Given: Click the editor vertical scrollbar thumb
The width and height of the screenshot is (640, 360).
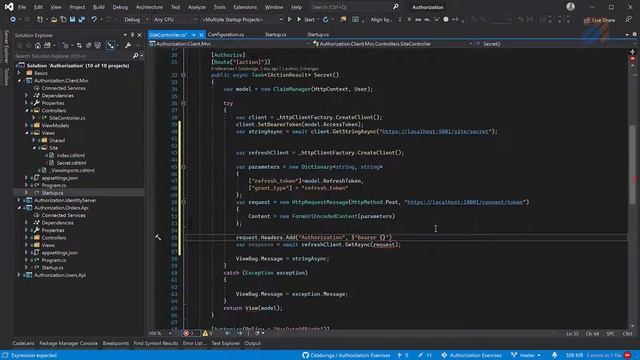Looking at the screenshot, I should 632,163.
